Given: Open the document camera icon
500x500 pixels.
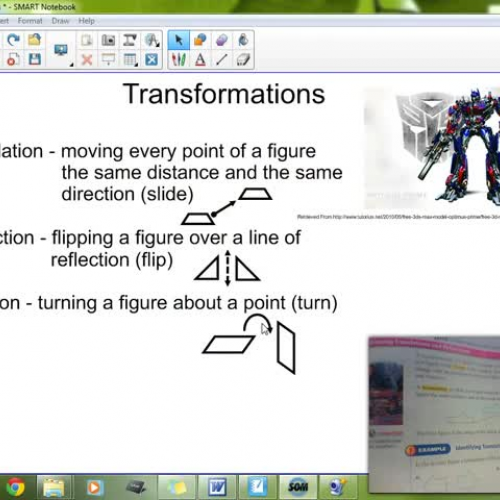Looking at the screenshot, I should pyautogui.click(x=130, y=40).
